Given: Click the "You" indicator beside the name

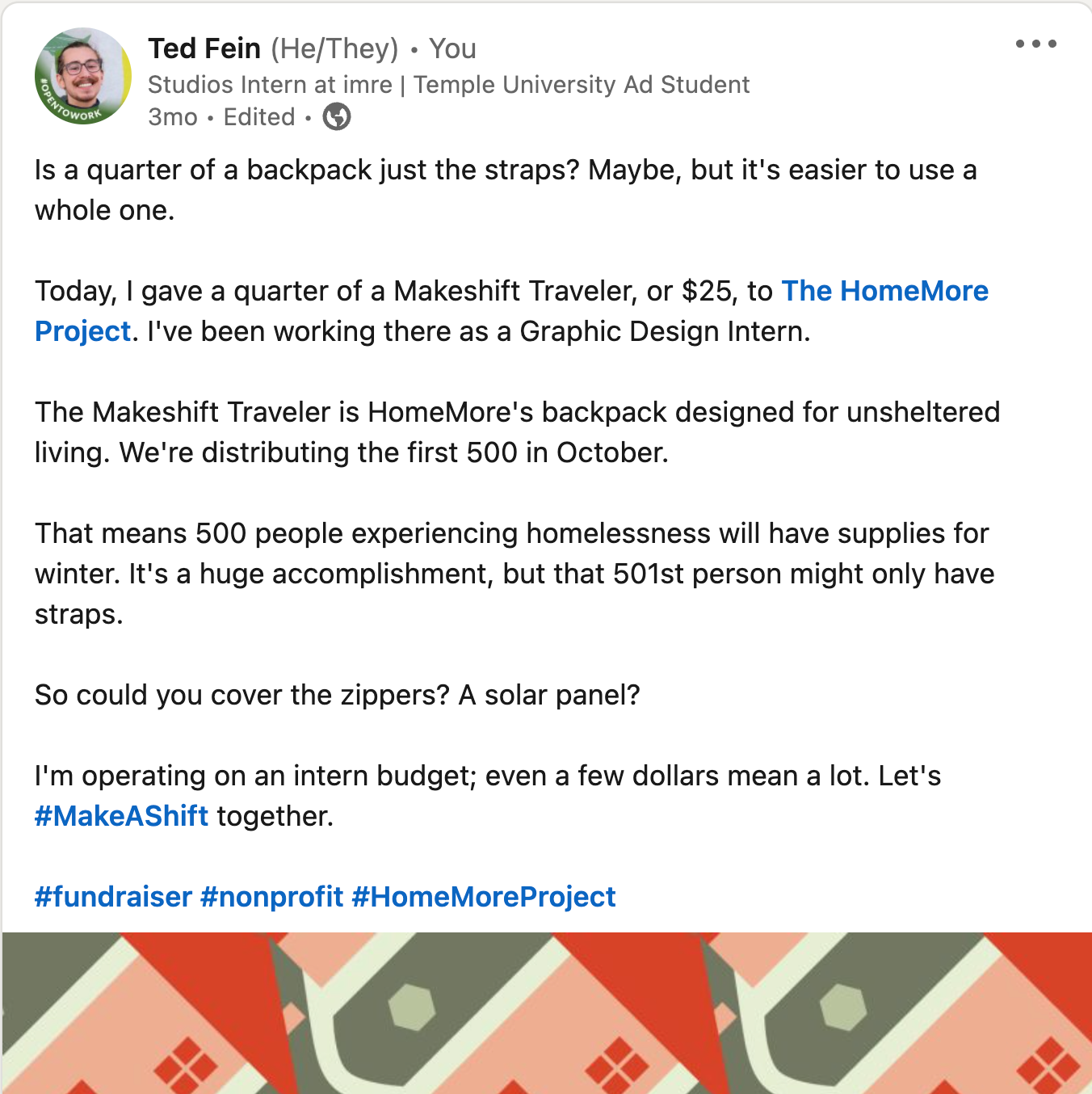Looking at the screenshot, I should [452, 48].
